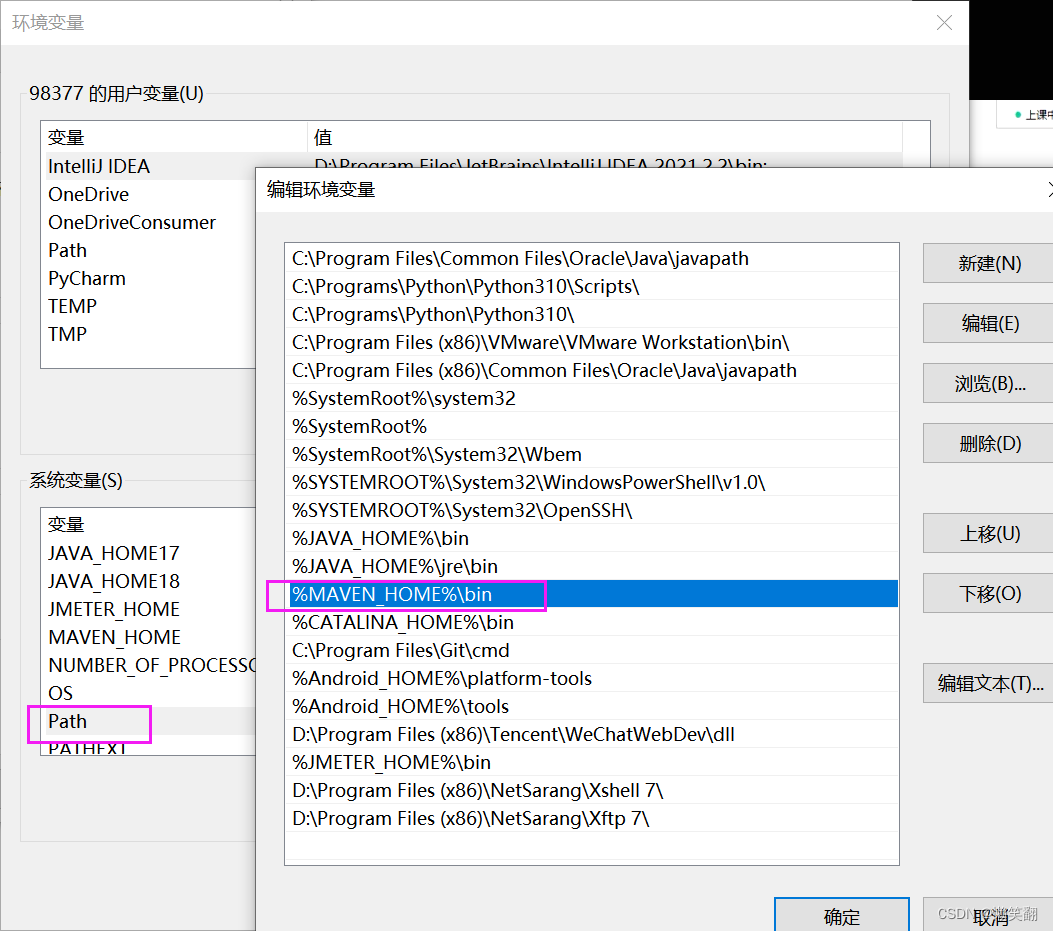The height and width of the screenshot is (931, 1053).
Task: Click the 编辑(E) button
Action: tap(986, 323)
